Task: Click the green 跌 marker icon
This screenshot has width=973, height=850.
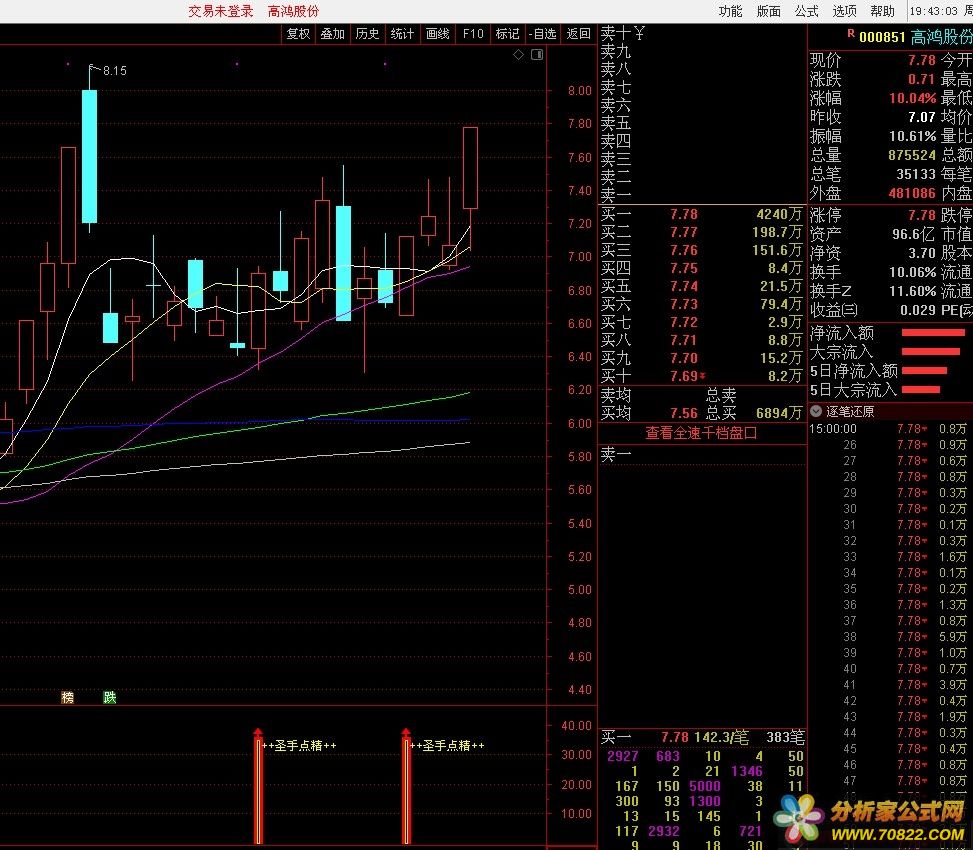Action: tap(109, 697)
